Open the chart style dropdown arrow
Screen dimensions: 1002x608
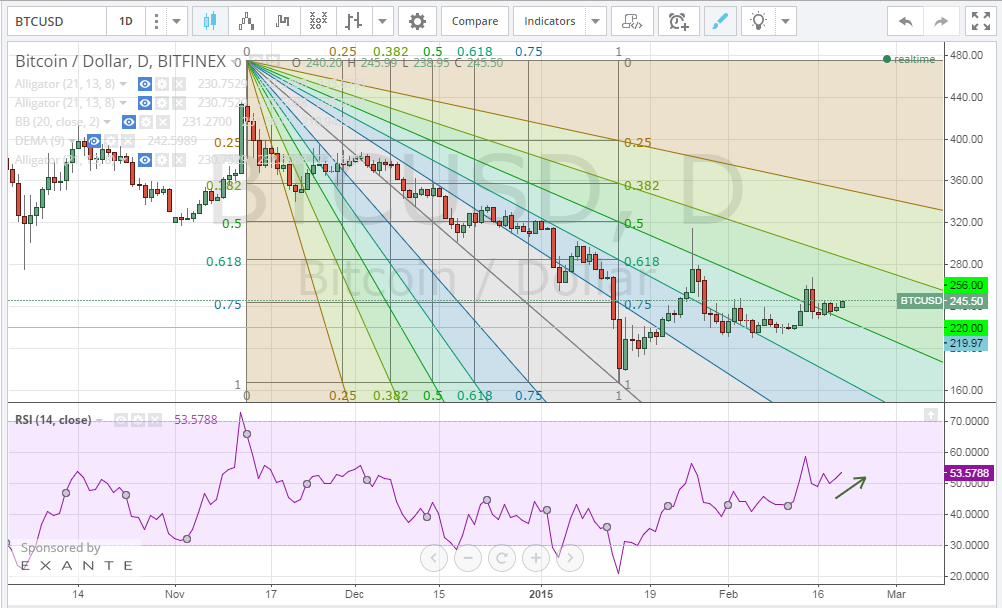coord(383,20)
